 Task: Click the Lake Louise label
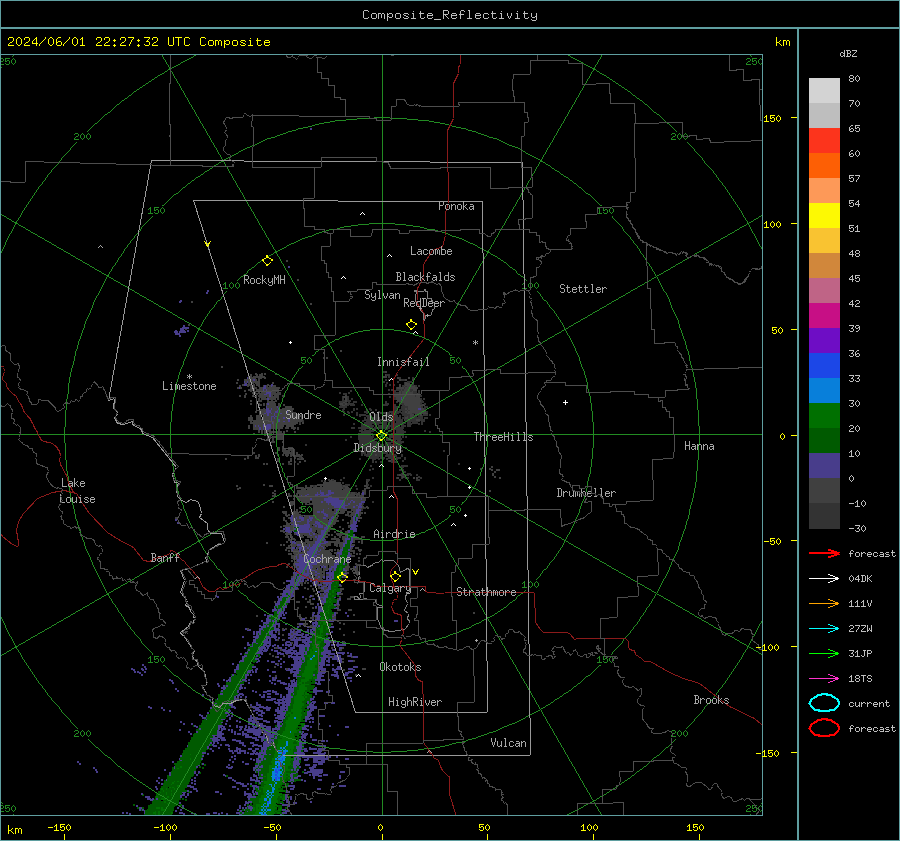click(77, 491)
